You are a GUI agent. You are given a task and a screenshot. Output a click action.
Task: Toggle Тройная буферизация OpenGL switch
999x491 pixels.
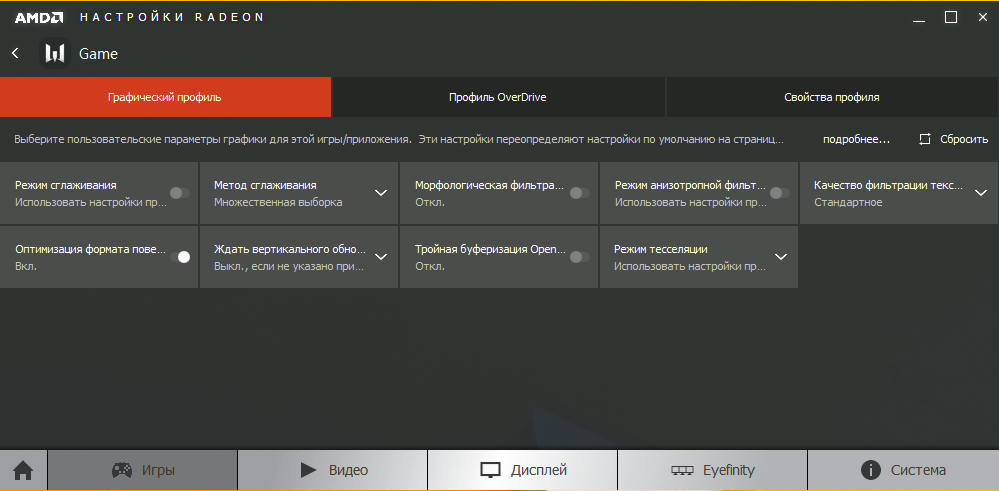[580, 257]
